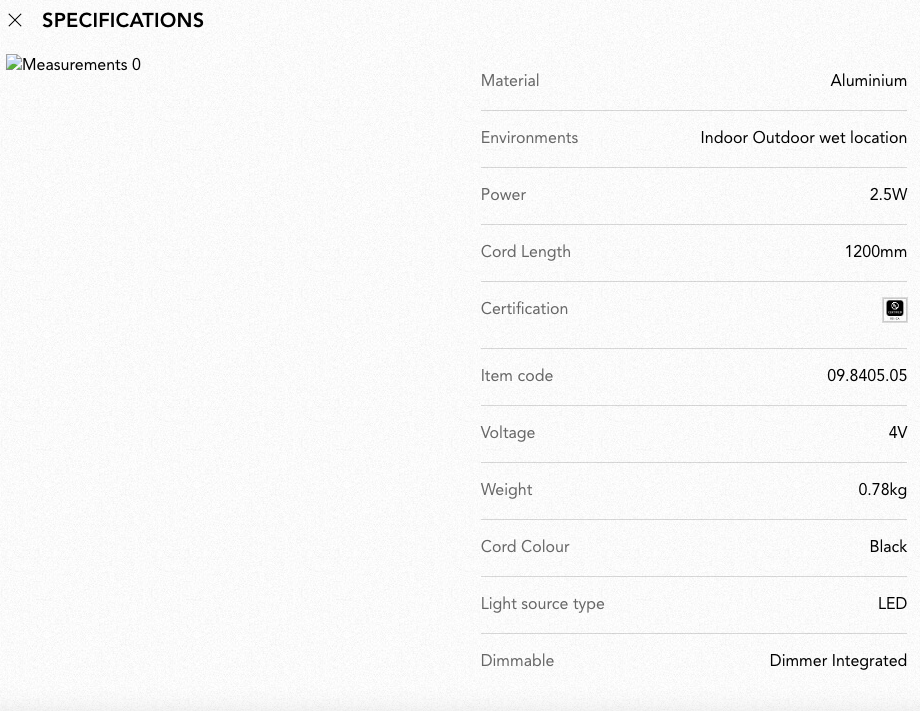Click the 1200mm cord length value

(x=875, y=252)
